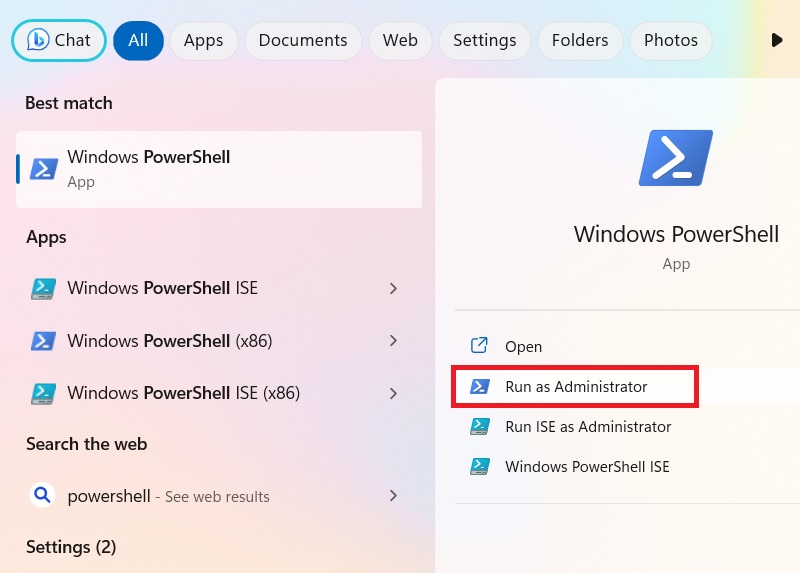
Task: Switch to the Web filter tab
Action: click(401, 40)
